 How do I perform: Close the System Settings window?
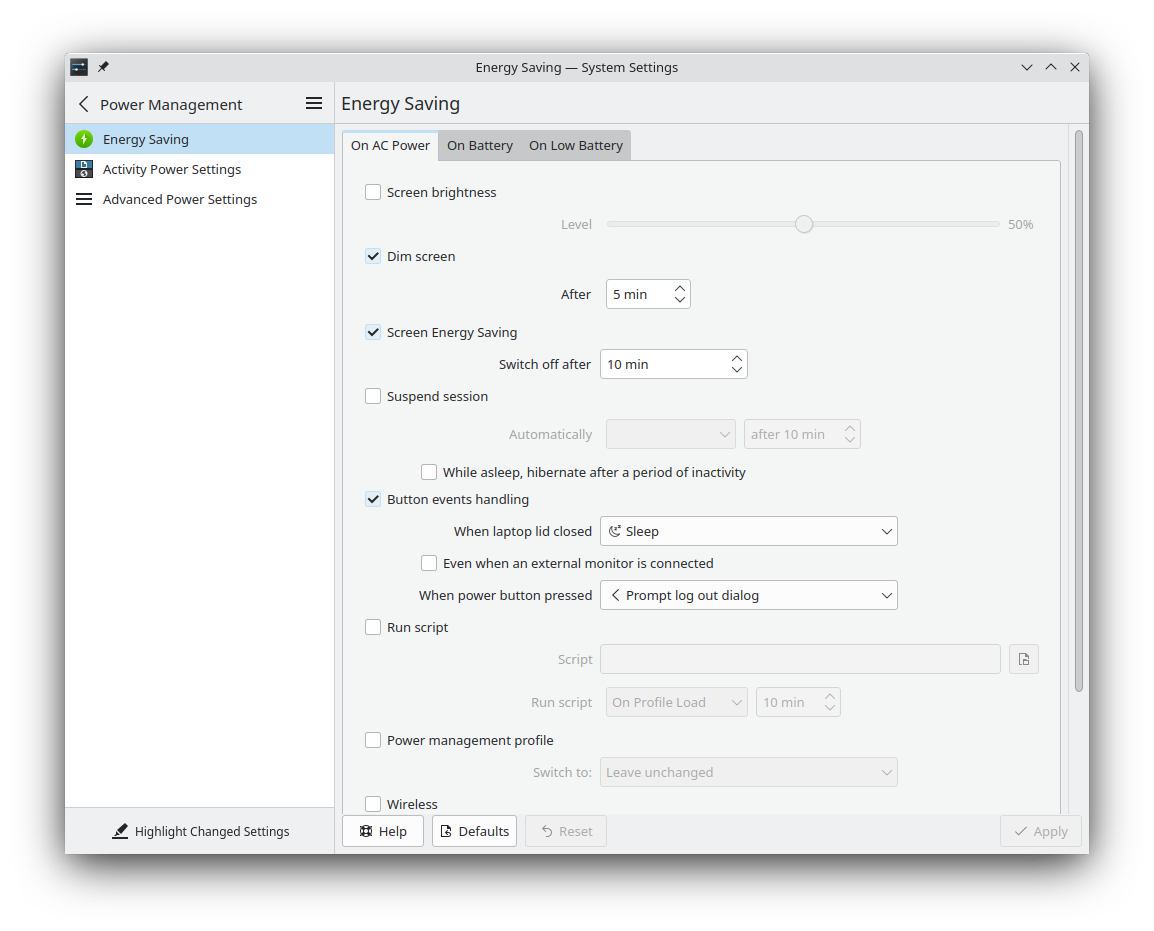pyautogui.click(x=1075, y=68)
